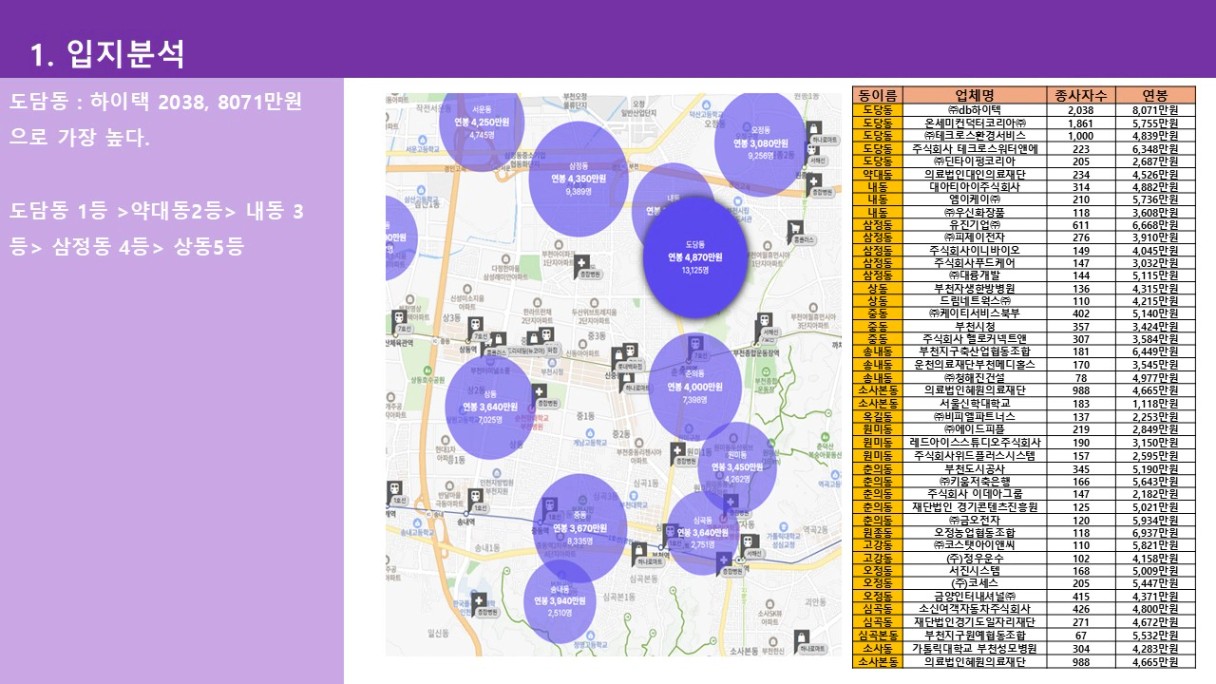Select the 오정동 3,080만원 map bubble
This screenshot has width=1216, height=684.
point(760,144)
